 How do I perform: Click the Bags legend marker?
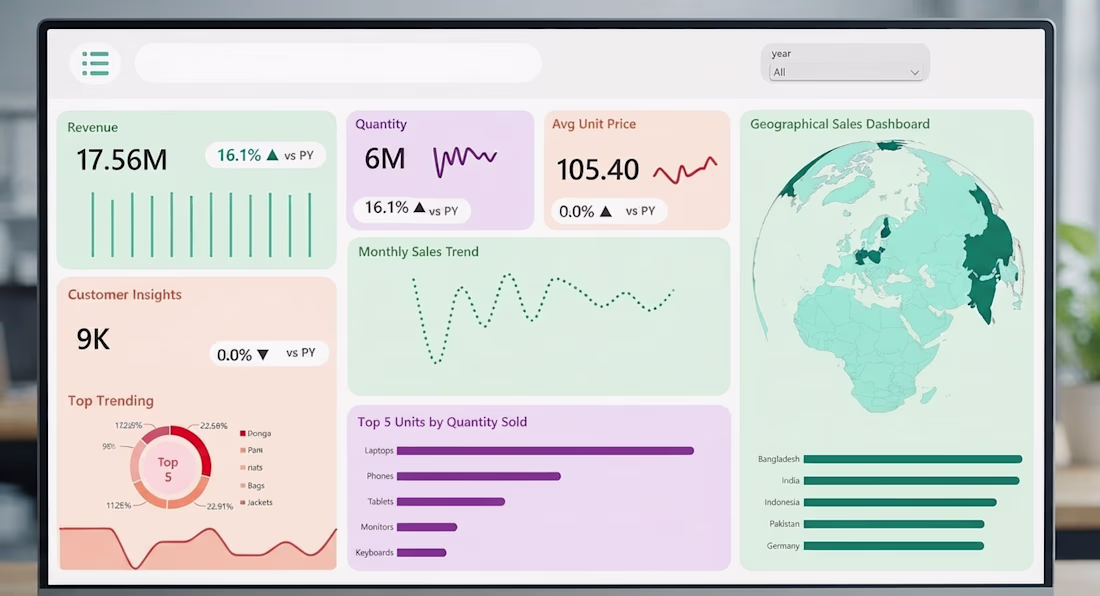pos(243,485)
